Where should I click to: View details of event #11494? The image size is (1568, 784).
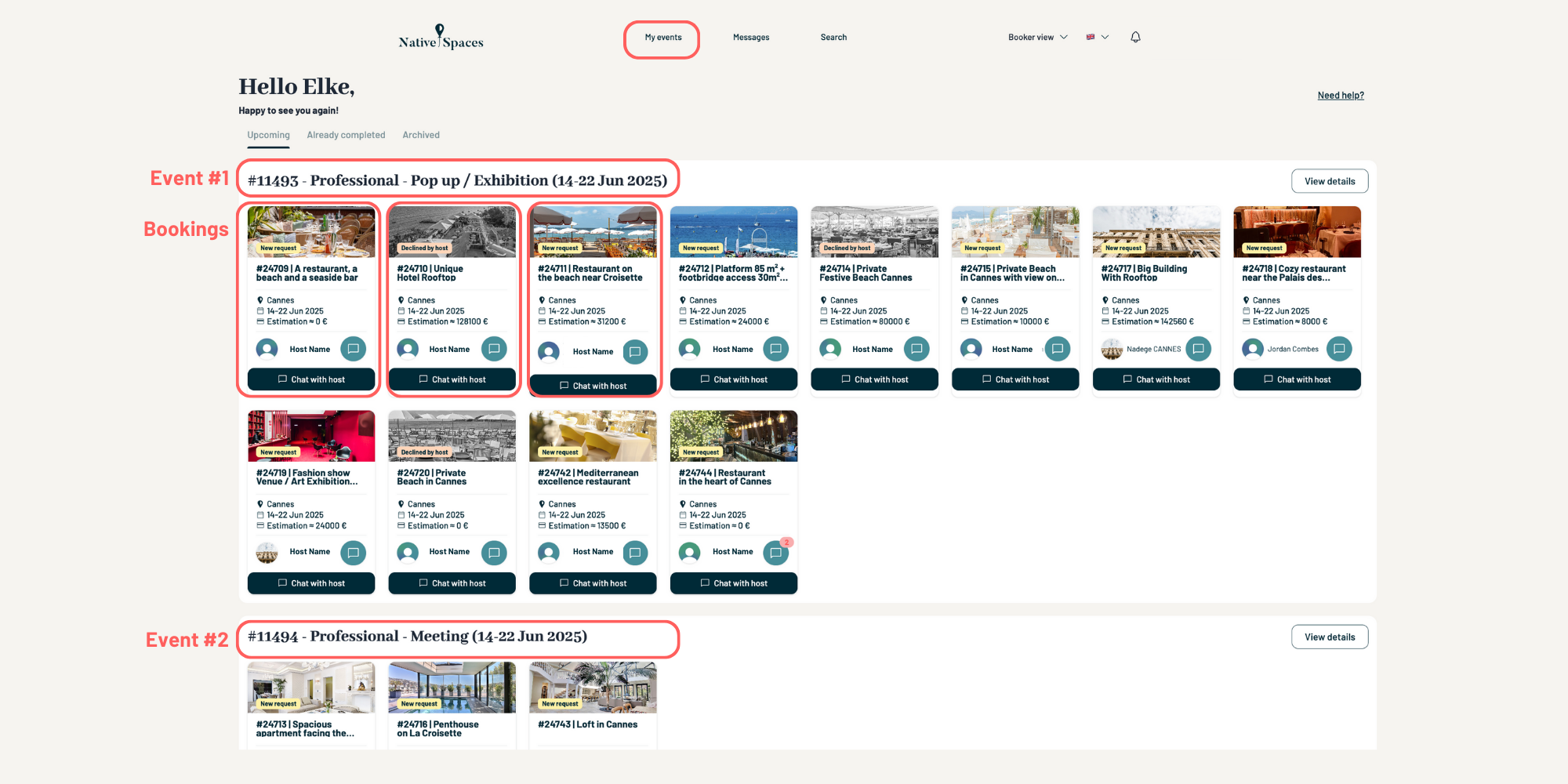[x=1329, y=637]
